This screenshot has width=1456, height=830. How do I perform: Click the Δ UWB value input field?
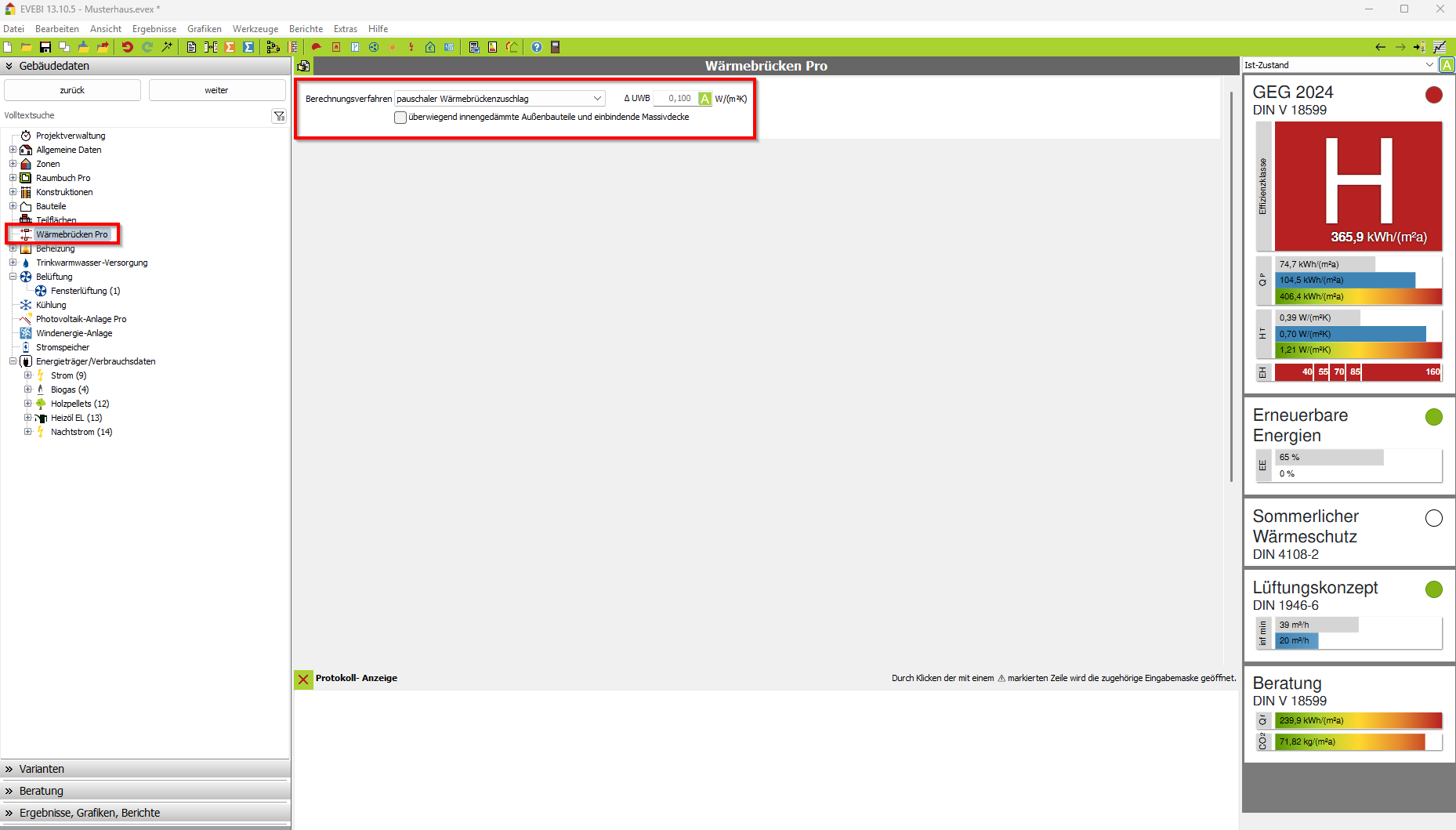[674, 99]
